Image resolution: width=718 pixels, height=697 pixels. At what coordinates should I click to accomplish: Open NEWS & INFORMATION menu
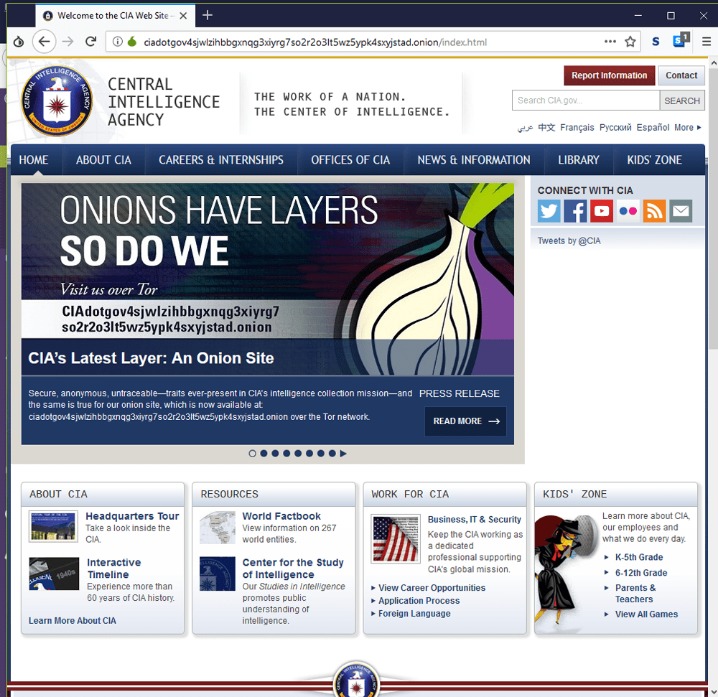474,160
